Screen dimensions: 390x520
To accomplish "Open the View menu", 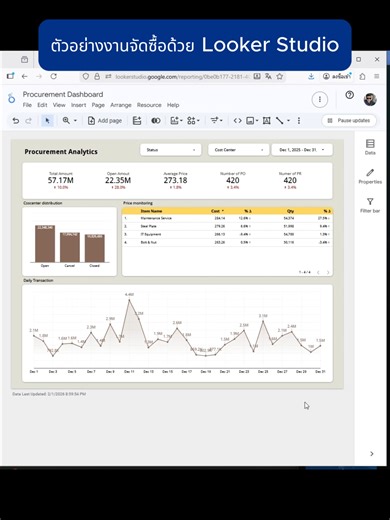I will click(59, 105).
